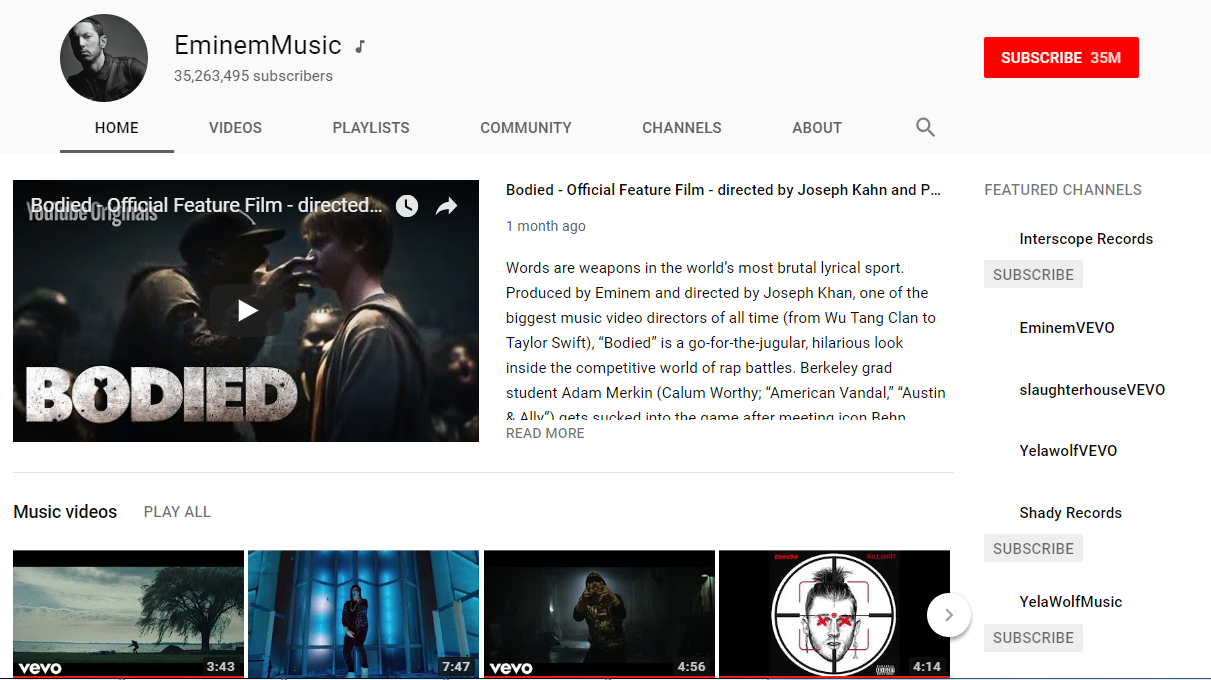The image size is (1211, 680).
Task: Open the CHANNELS tab
Action: pyautogui.click(x=682, y=128)
